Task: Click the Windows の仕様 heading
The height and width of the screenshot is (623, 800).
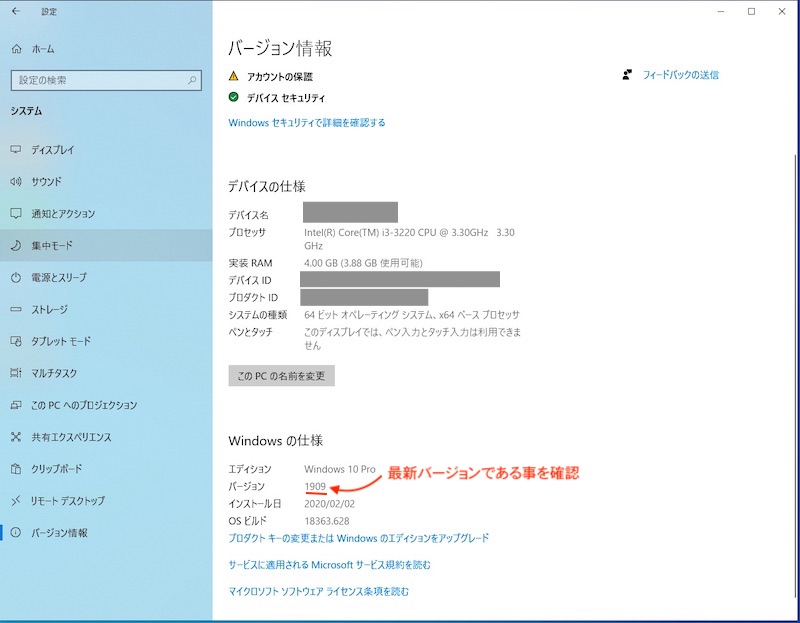Action: coord(276,440)
